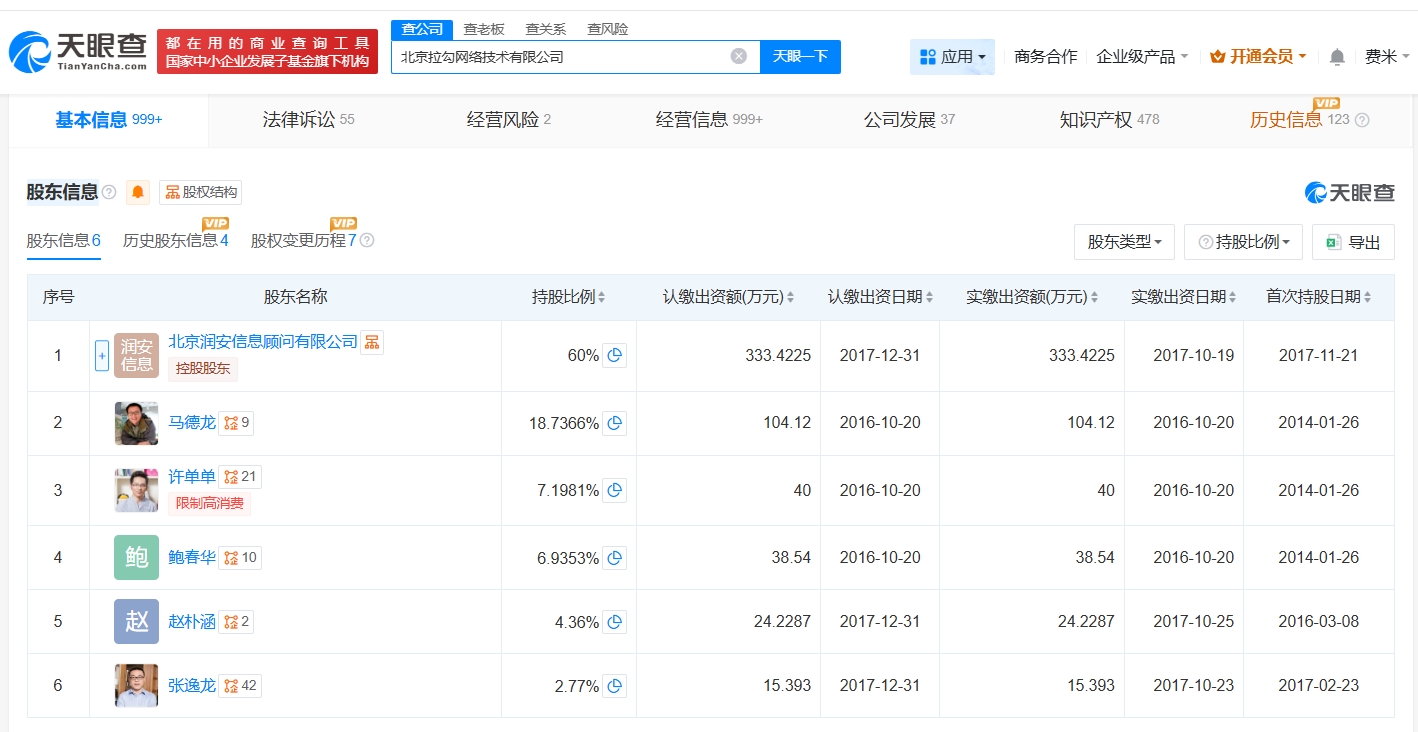Switch to the 公司发展 tab

909,120
